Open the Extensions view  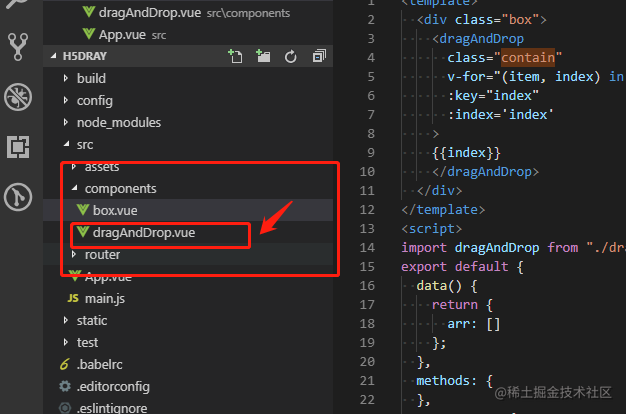[x=18, y=147]
